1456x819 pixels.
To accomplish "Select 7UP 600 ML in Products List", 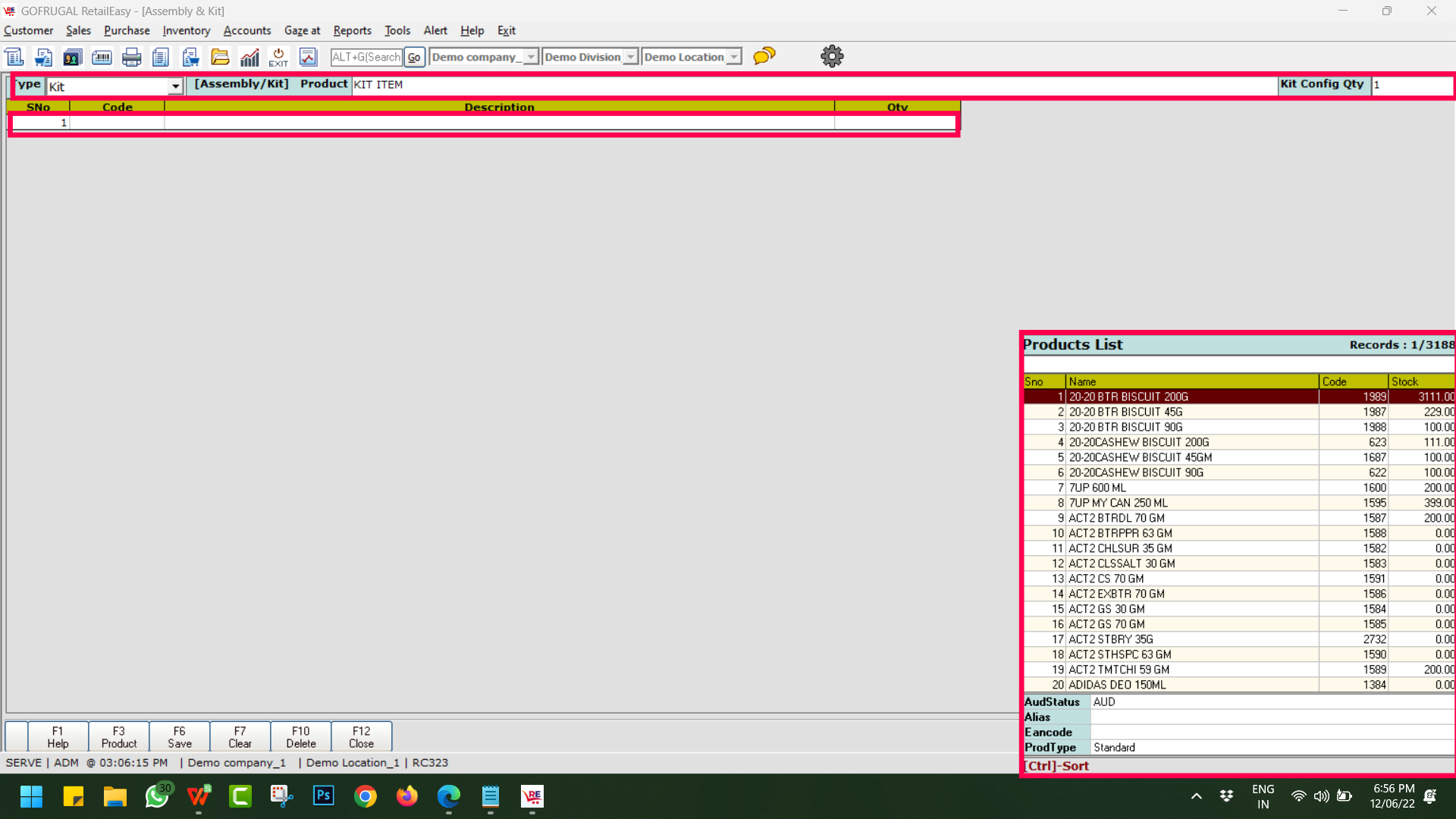I will (1097, 488).
